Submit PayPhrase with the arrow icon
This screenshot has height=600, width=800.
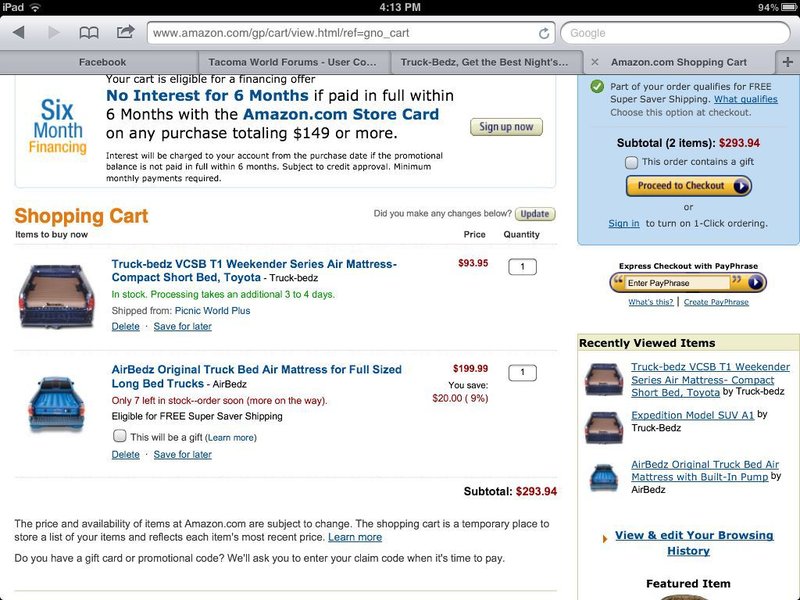756,282
